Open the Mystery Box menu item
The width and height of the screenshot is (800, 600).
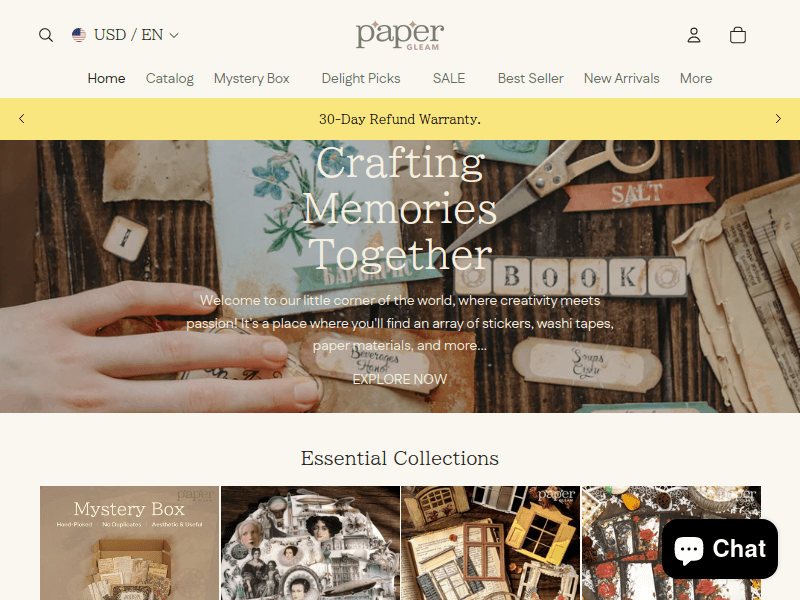point(252,79)
